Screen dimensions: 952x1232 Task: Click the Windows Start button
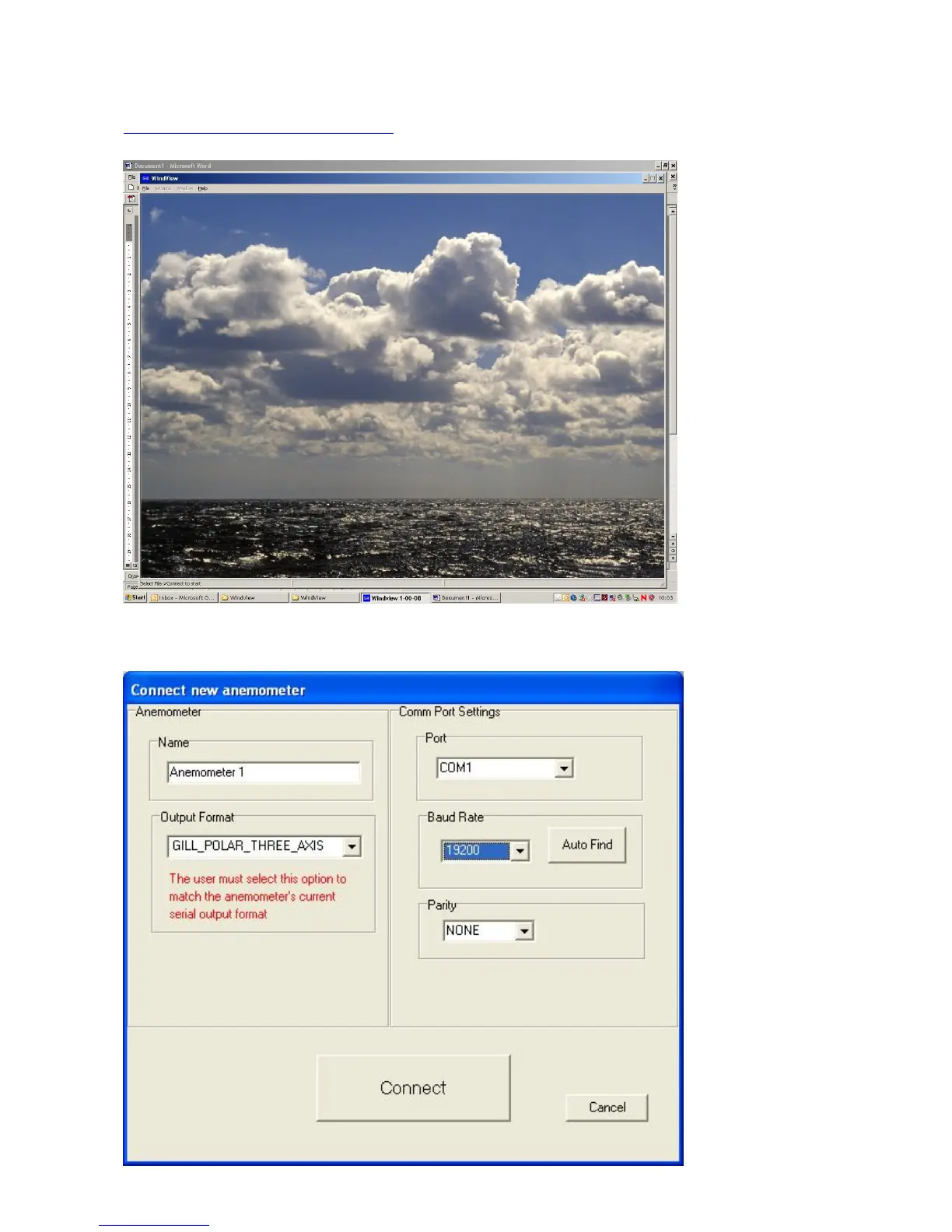click(135, 597)
